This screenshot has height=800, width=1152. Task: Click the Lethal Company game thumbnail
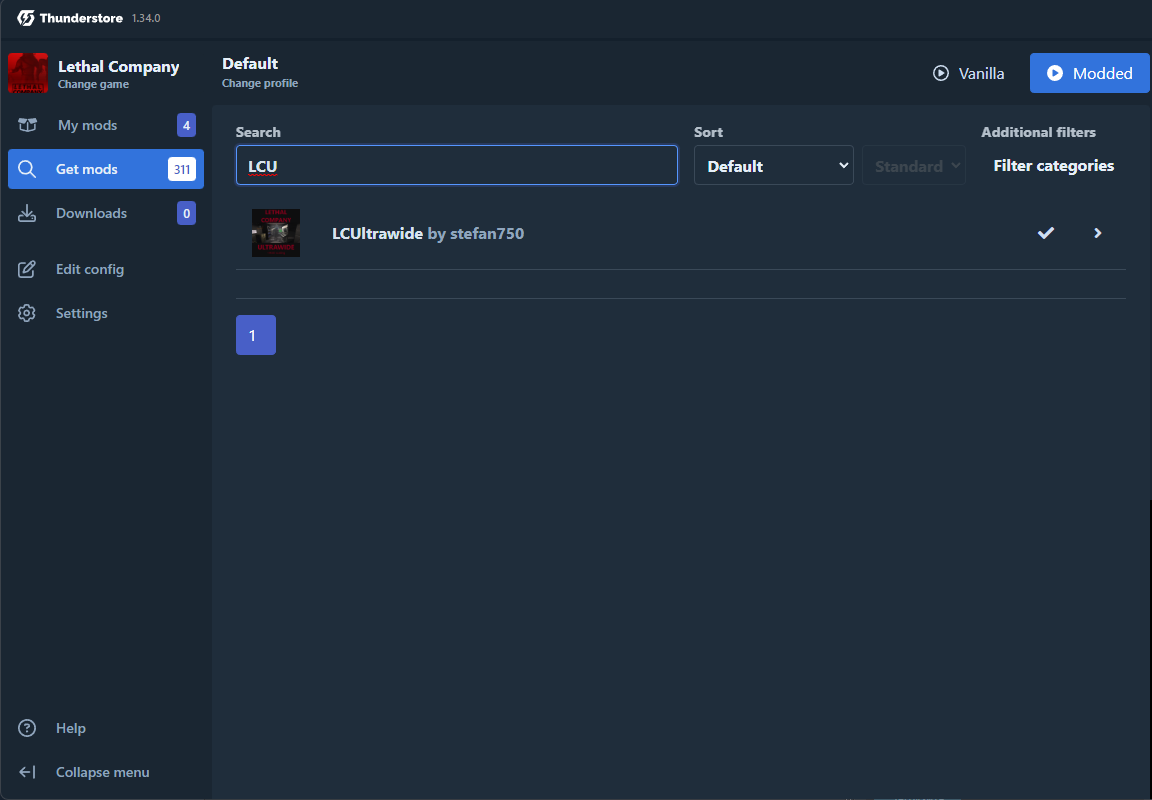(x=28, y=73)
